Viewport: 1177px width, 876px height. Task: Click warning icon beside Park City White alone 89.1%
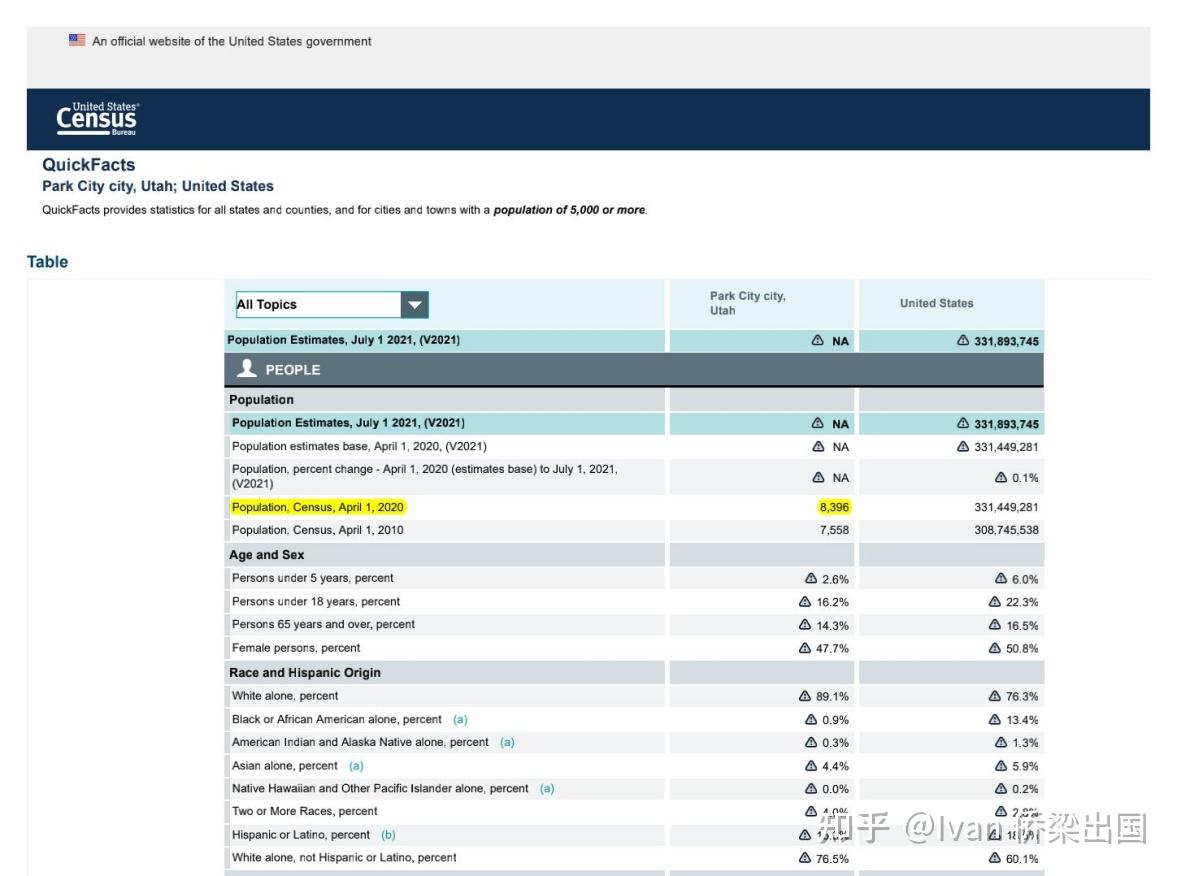point(805,696)
